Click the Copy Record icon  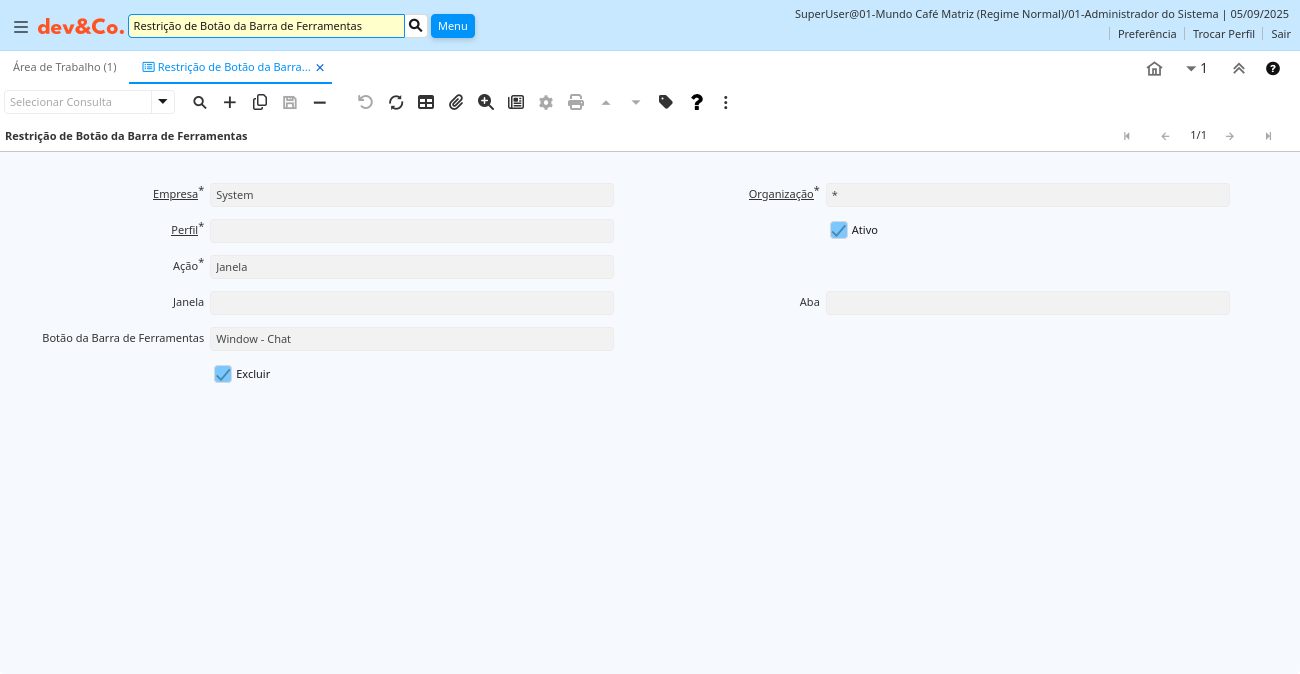click(260, 102)
